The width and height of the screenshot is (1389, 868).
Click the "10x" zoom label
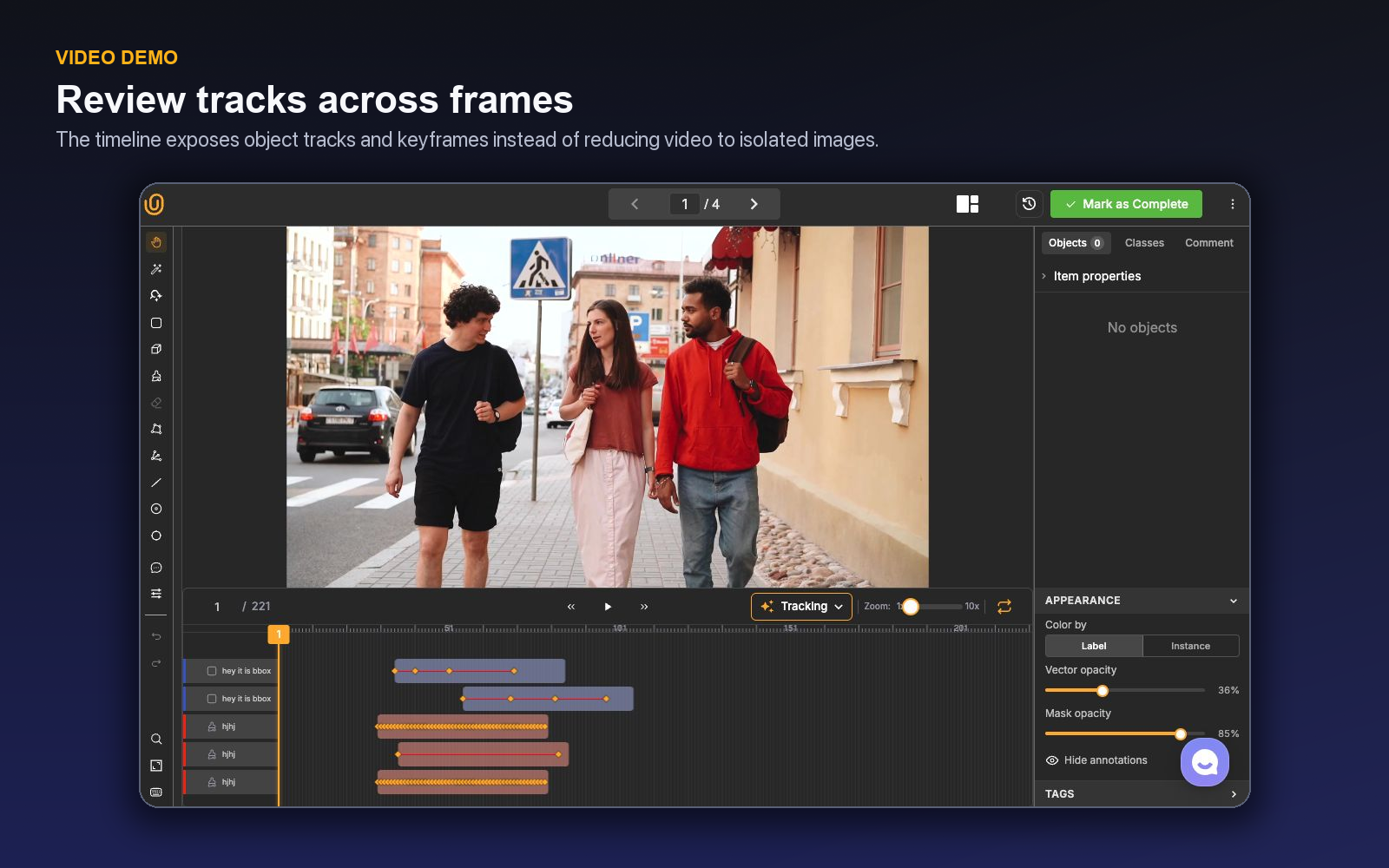[x=972, y=607]
